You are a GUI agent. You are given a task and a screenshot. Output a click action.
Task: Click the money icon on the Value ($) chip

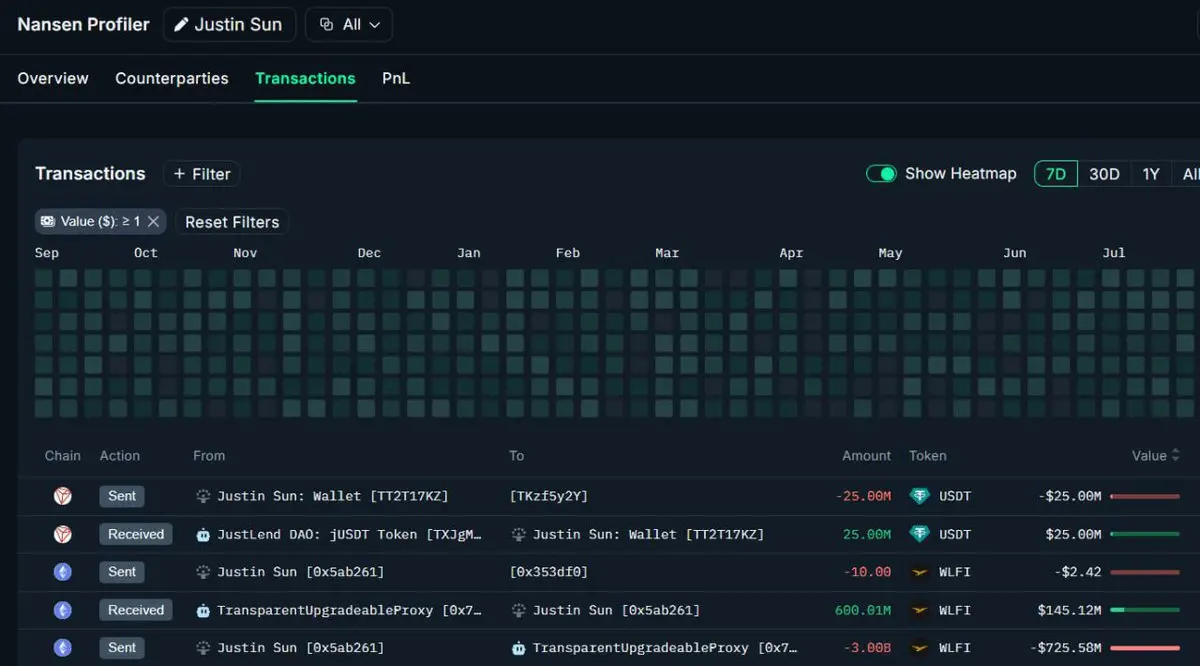point(47,221)
